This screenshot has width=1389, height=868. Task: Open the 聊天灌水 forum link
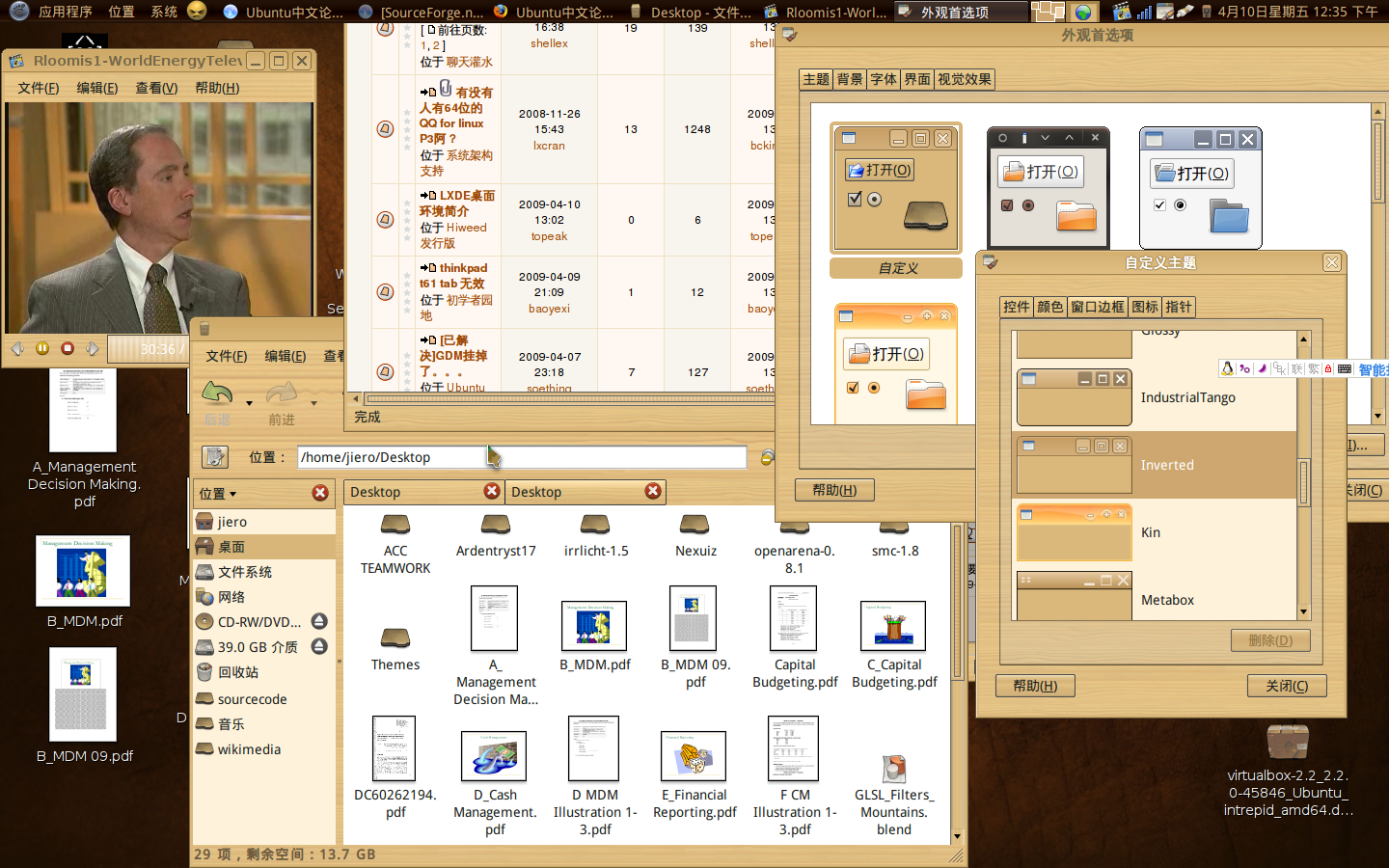tap(470, 62)
